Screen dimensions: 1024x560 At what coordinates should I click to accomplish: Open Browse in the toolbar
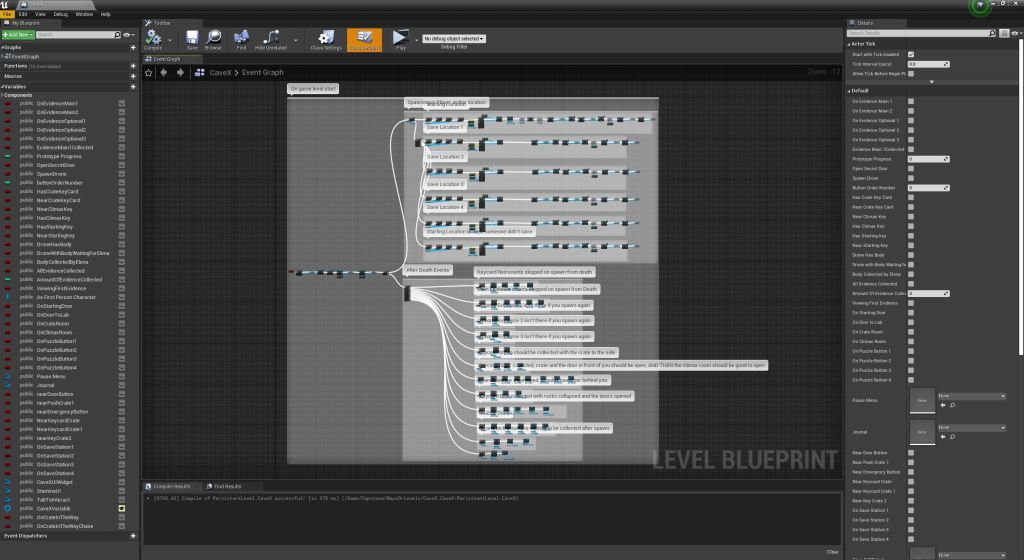[x=213, y=40]
